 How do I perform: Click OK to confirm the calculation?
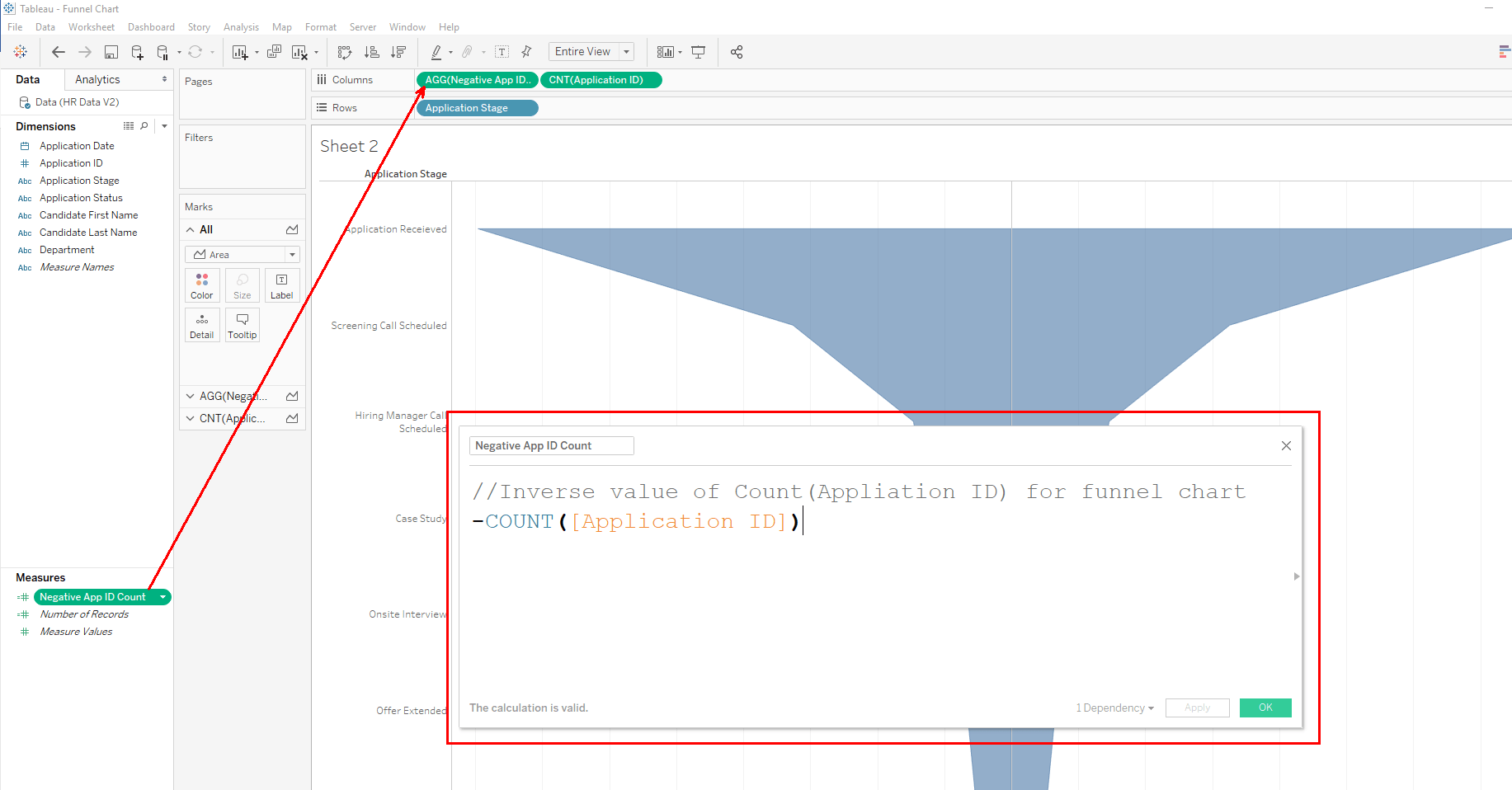pos(1265,708)
